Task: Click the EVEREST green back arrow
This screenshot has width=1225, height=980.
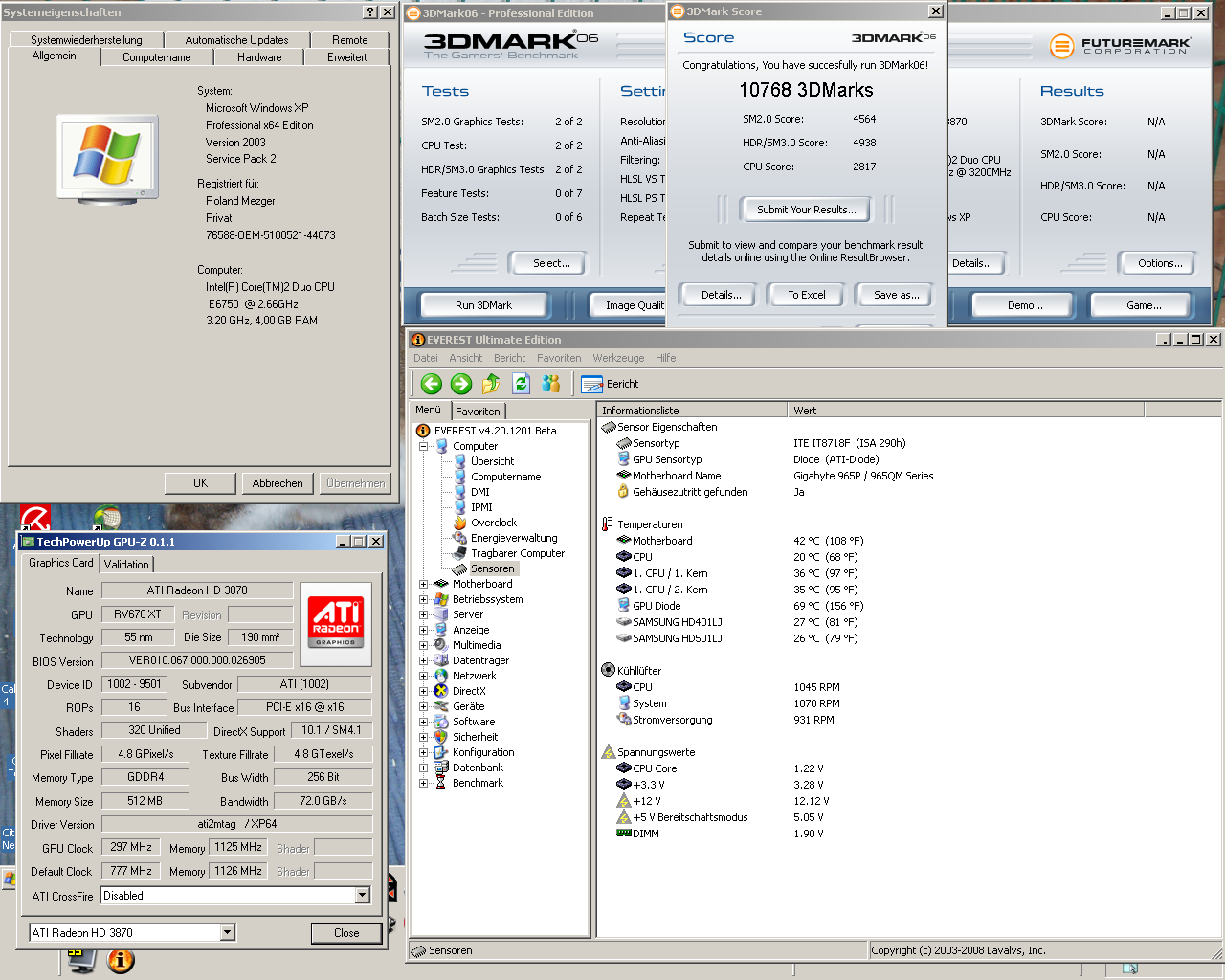Action: click(x=432, y=384)
